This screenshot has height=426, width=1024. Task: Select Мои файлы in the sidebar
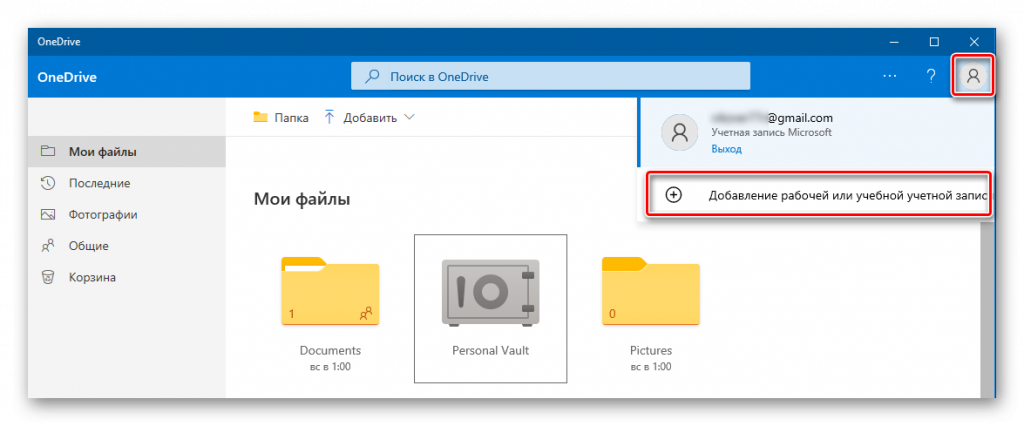(102, 152)
